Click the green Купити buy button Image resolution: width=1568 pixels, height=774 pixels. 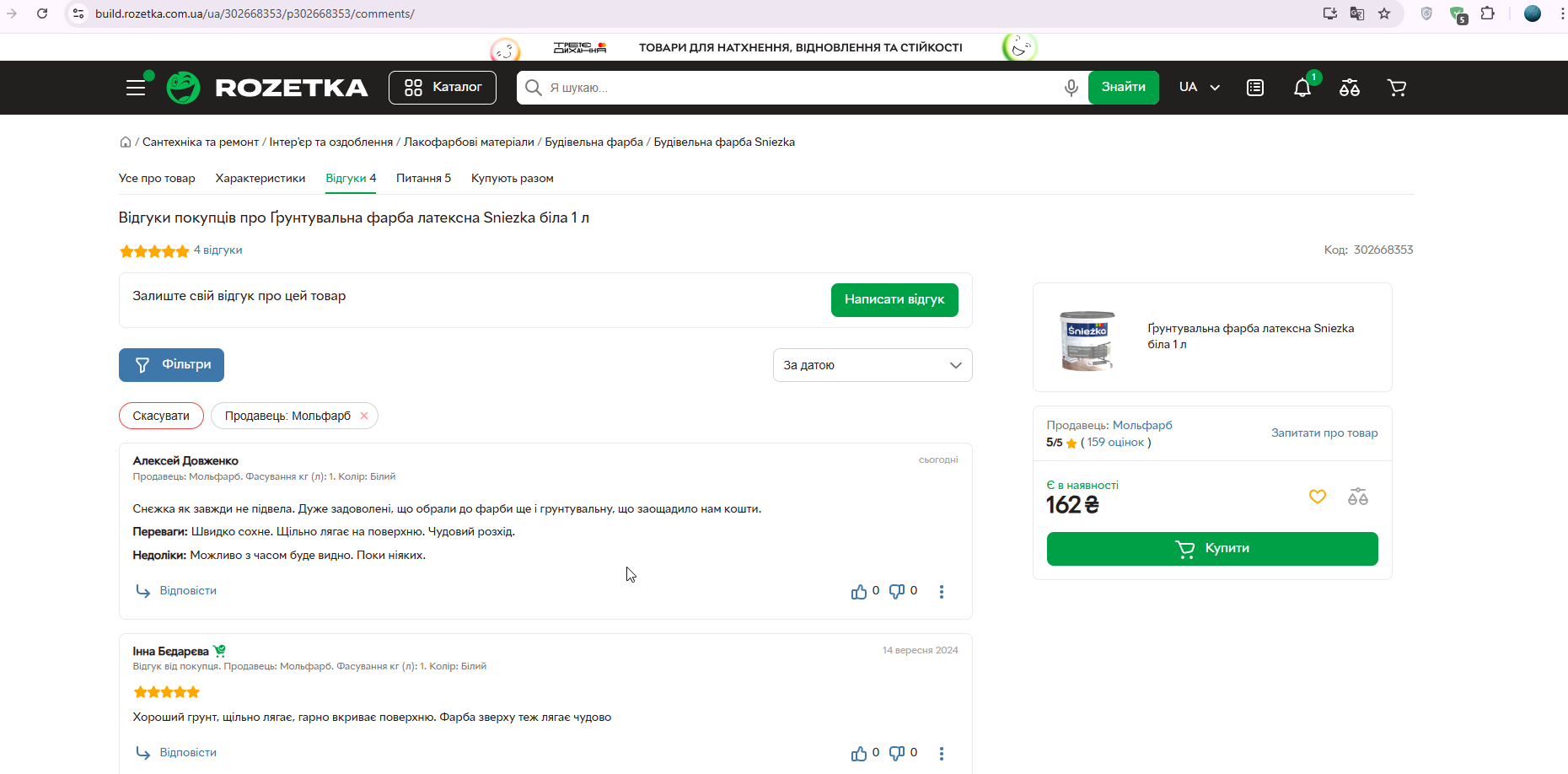[x=1212, y=549]
